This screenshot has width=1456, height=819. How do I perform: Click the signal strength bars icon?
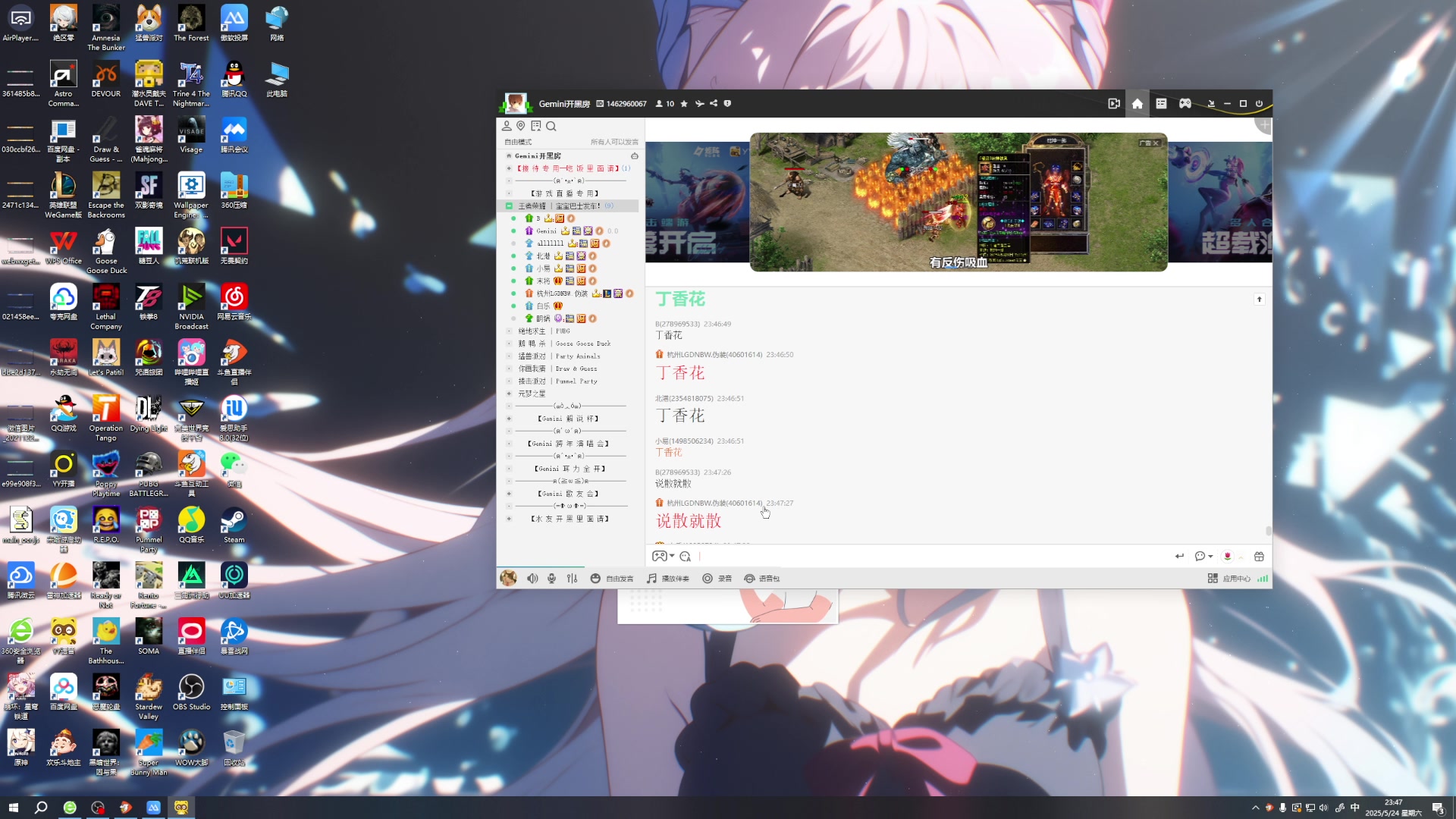click(1263, 579)
